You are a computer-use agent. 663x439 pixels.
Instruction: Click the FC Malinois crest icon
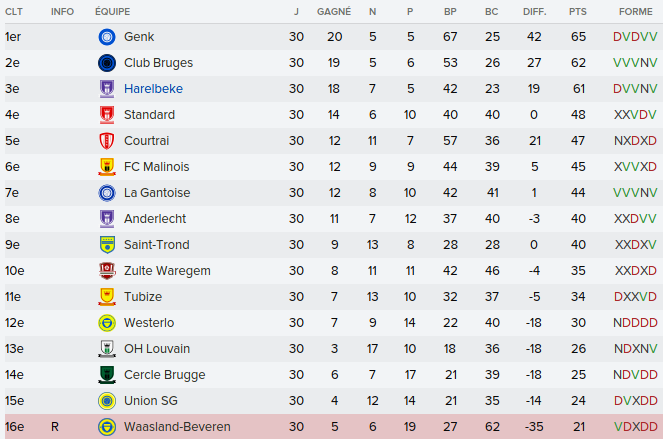click(x=107, y=167)
